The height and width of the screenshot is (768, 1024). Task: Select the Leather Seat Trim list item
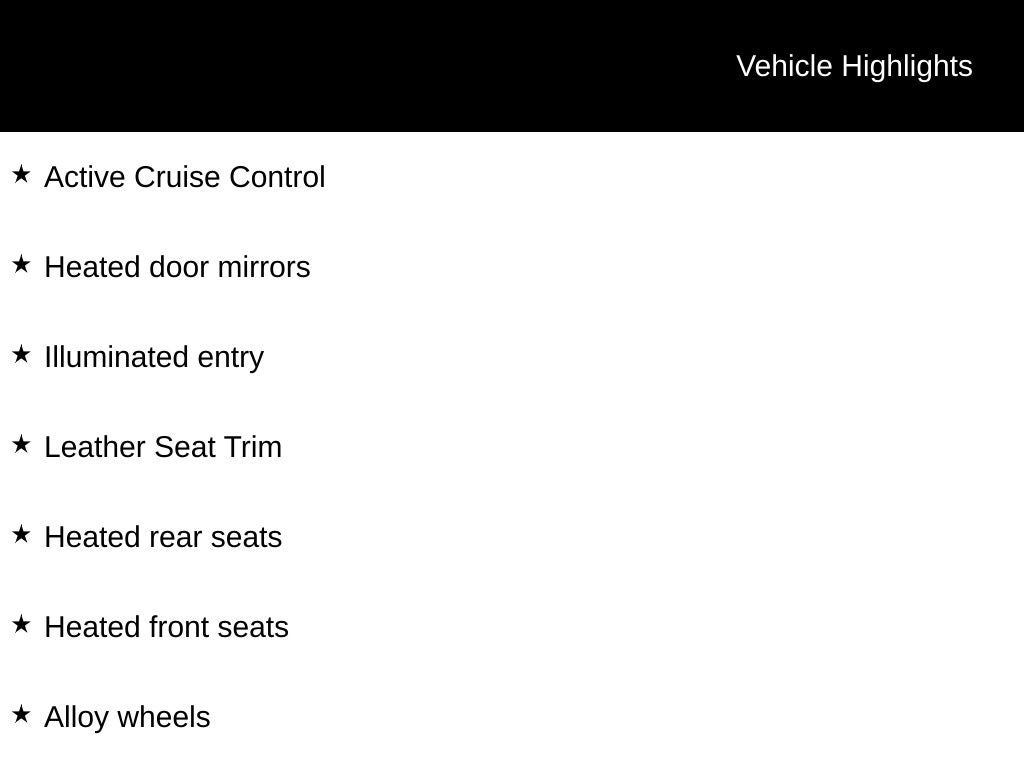(x=163, y=447)
